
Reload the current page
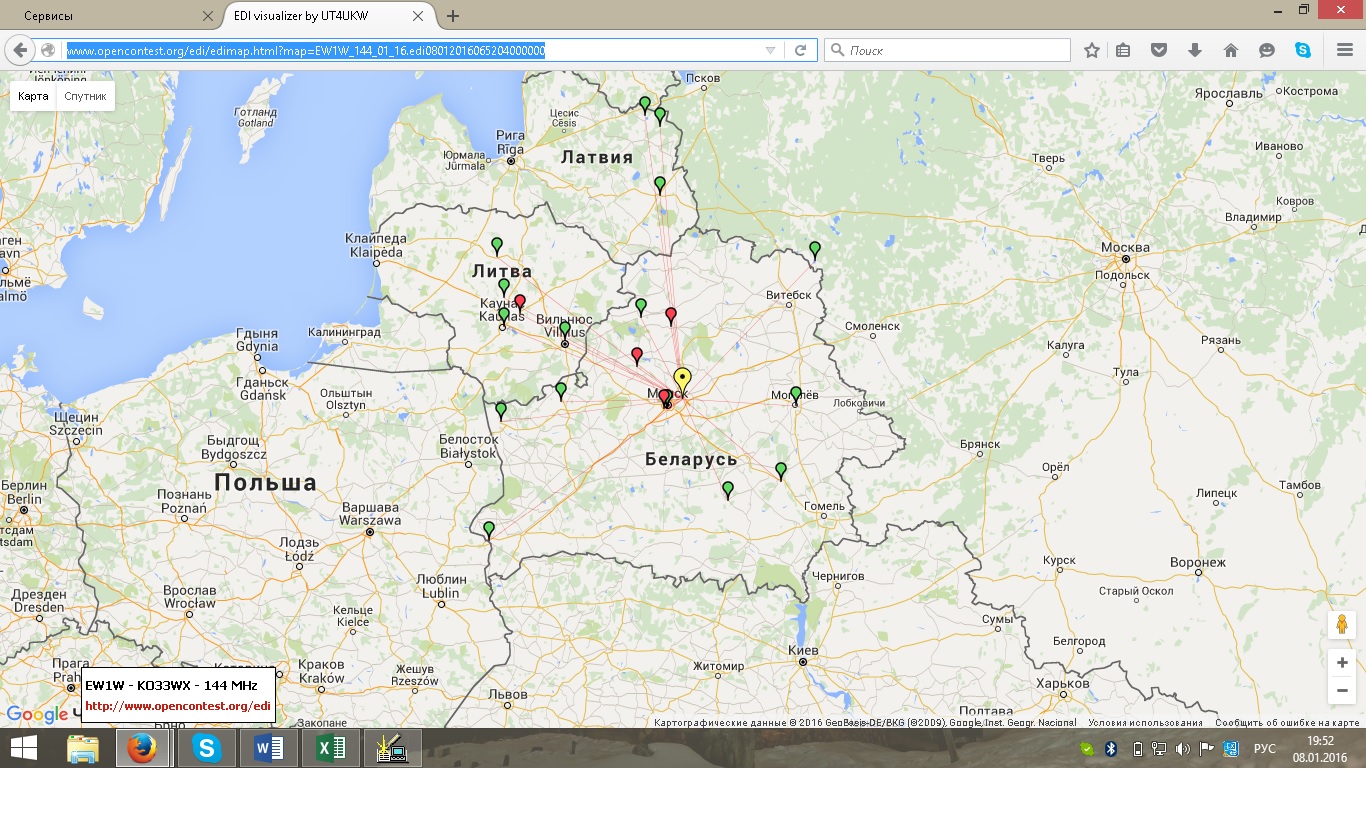(801, 50)
